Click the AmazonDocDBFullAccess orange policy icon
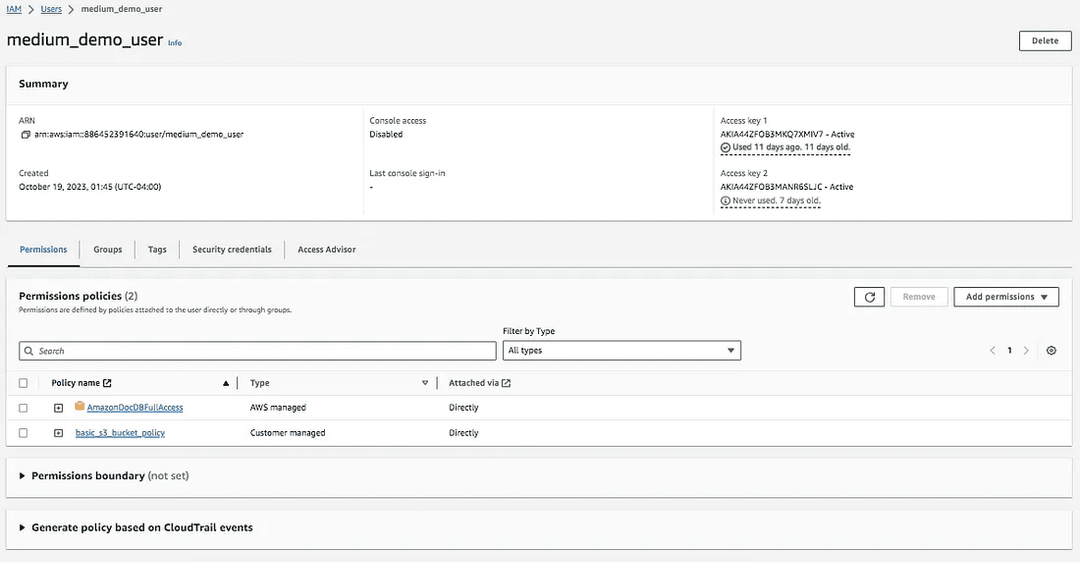 tap(80, 406)
